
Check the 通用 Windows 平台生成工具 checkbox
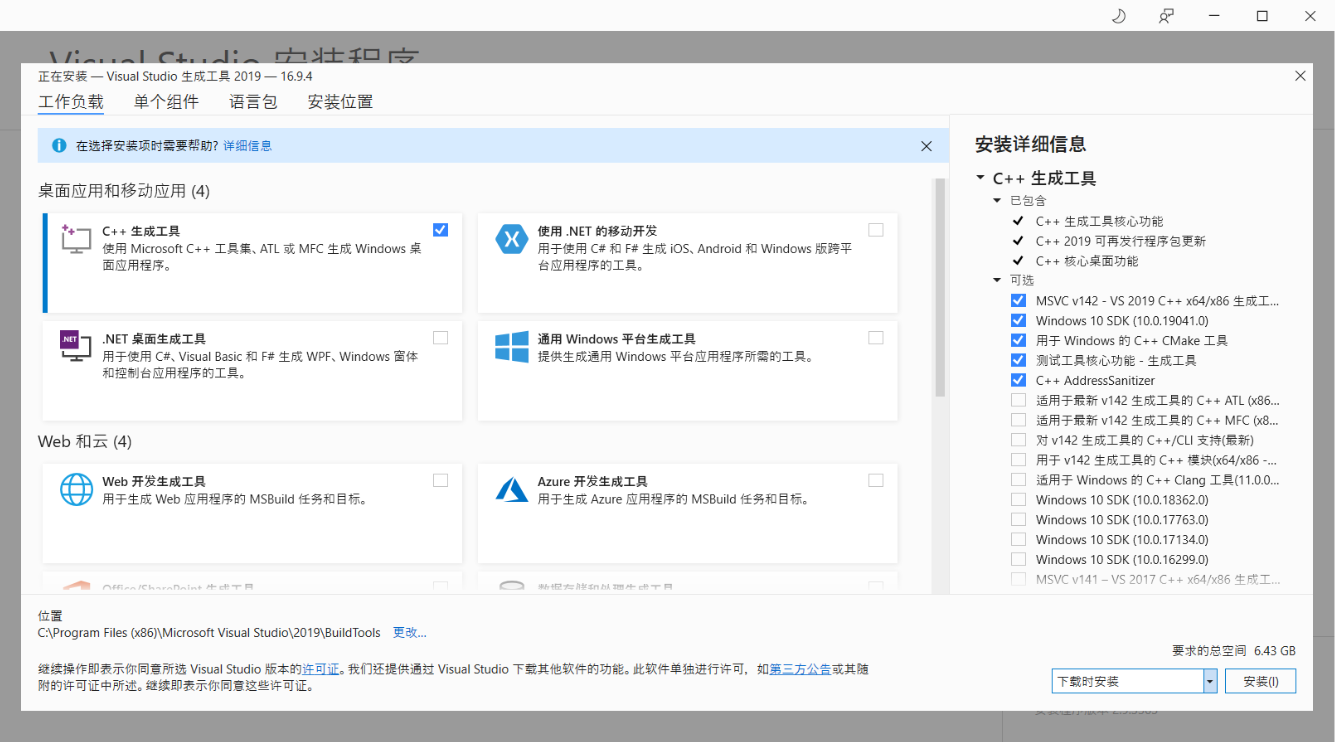[x=876, y=338]
